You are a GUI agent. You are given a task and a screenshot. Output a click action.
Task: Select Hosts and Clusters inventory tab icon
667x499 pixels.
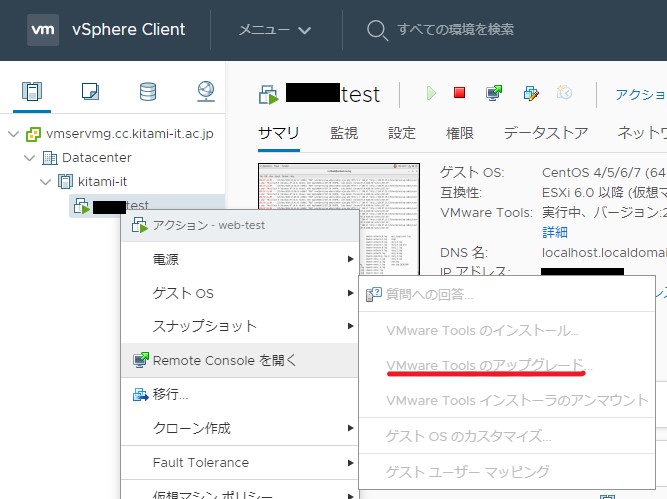pyautogui.click(x=32, y=91)
